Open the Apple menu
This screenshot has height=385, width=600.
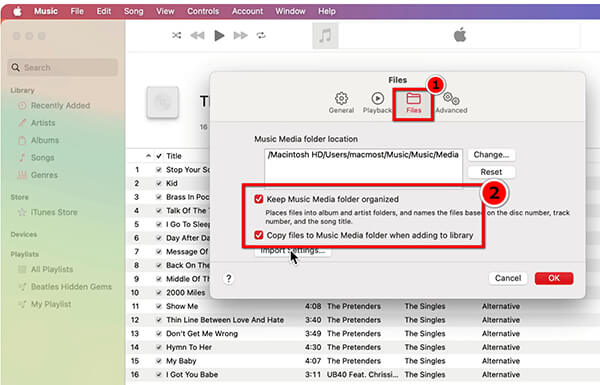(18, 11)
